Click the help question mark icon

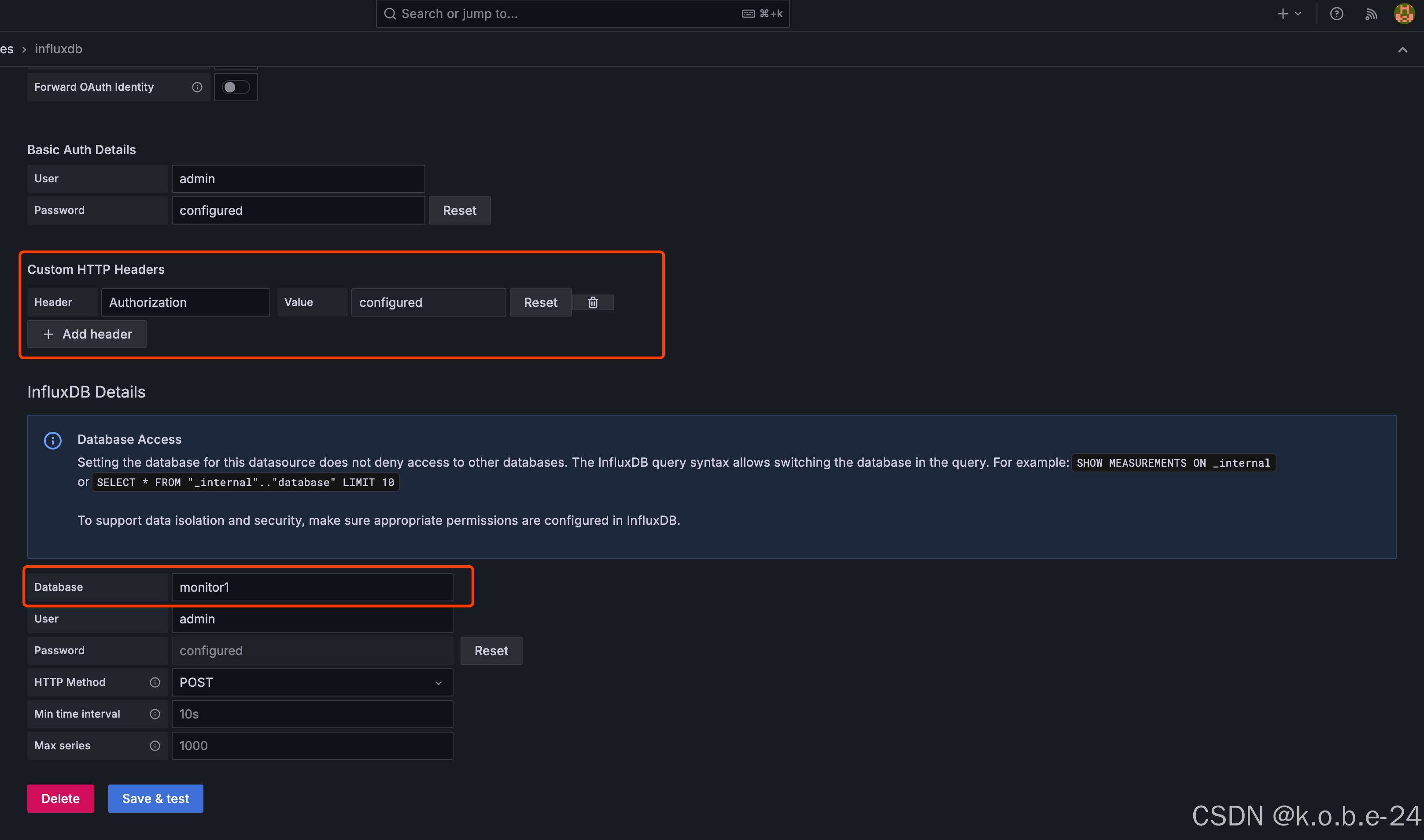tap(1336, 14)
